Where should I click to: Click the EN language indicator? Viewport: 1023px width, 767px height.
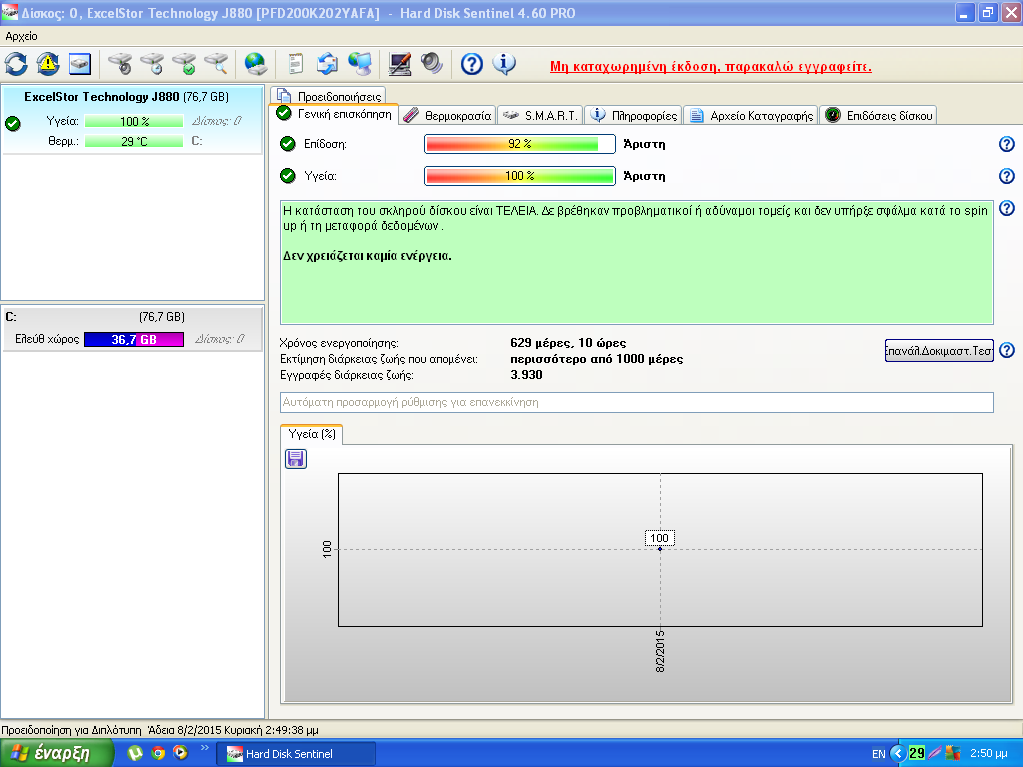click(x=878, y=754)
